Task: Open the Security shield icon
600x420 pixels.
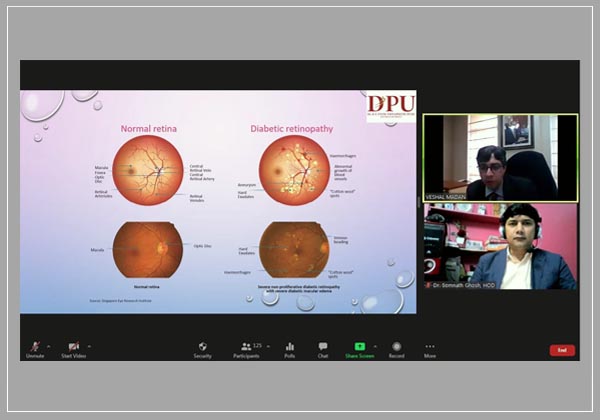Action: coord(203,347)
